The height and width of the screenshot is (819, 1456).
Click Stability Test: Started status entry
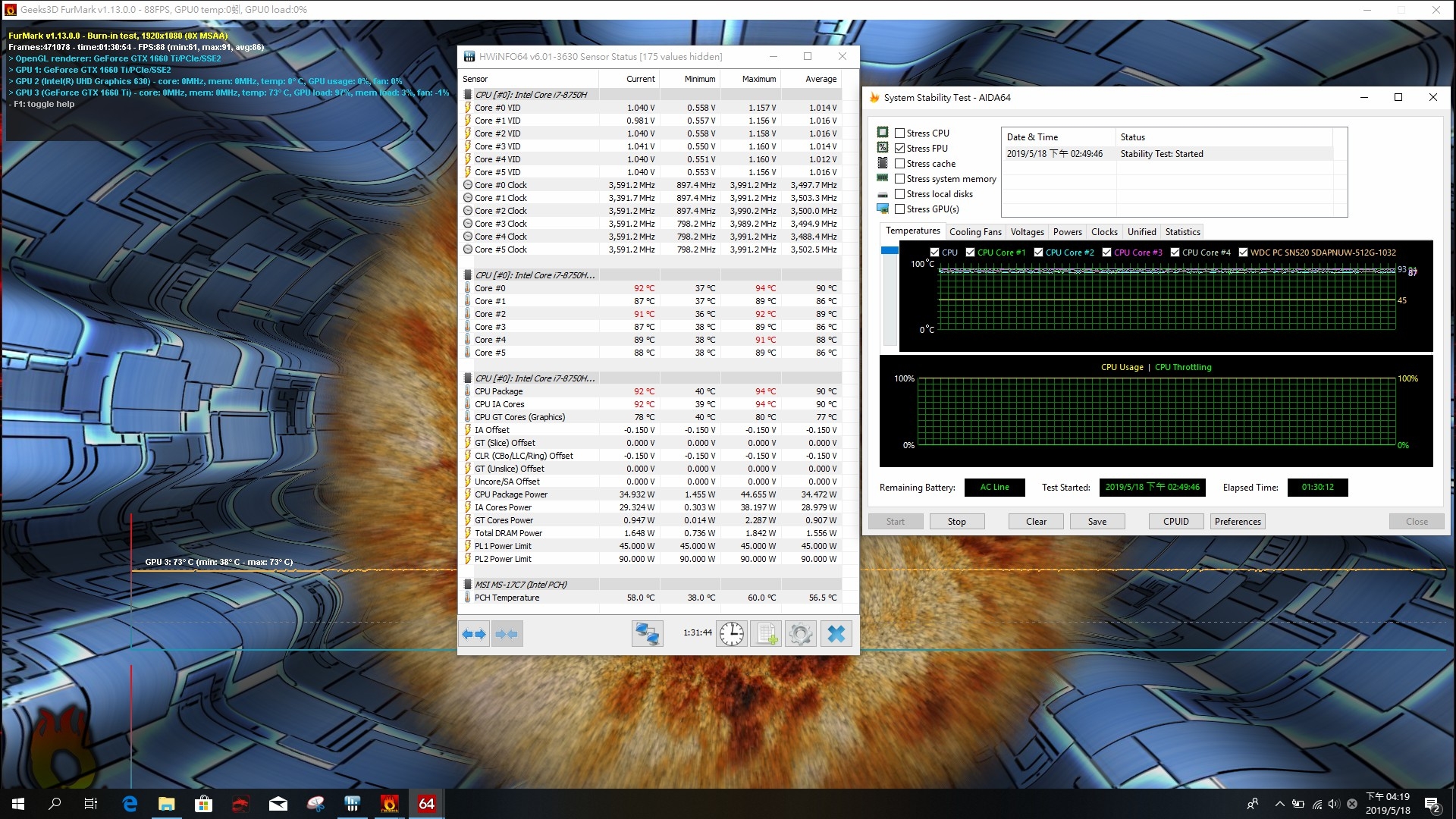1161,154
